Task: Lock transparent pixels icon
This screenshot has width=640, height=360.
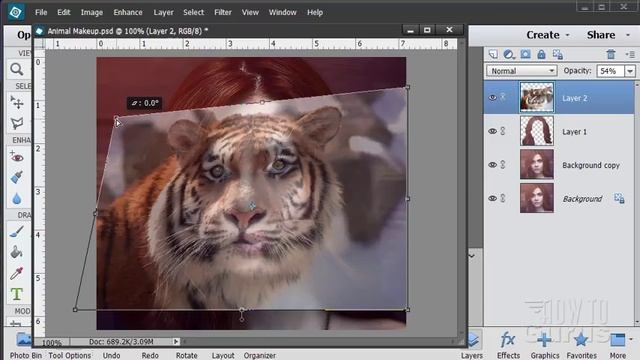Action: (558, 54)
